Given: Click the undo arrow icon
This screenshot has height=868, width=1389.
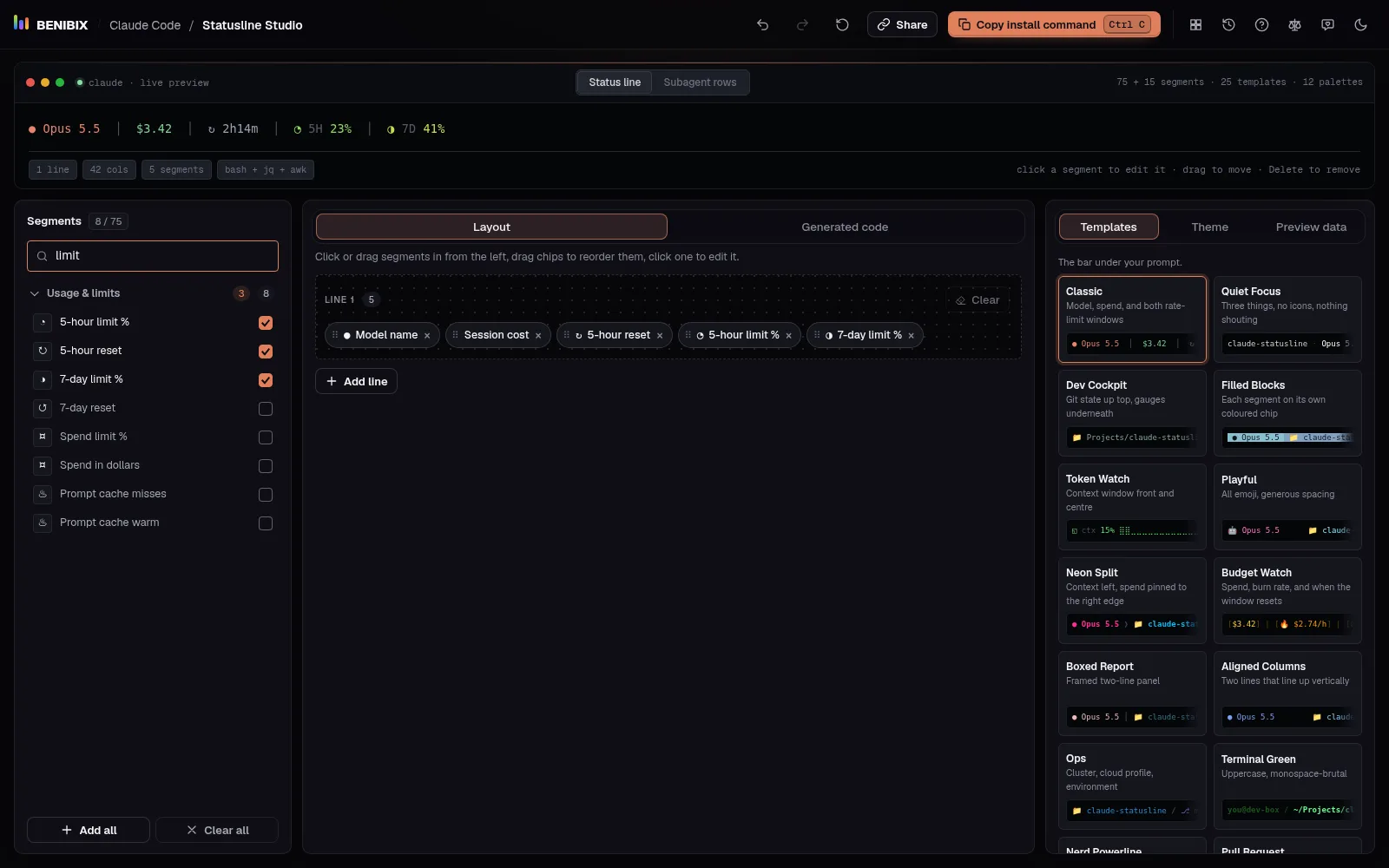Looking at the screenshot, I should pyautogui.click(x=762, y=25).
